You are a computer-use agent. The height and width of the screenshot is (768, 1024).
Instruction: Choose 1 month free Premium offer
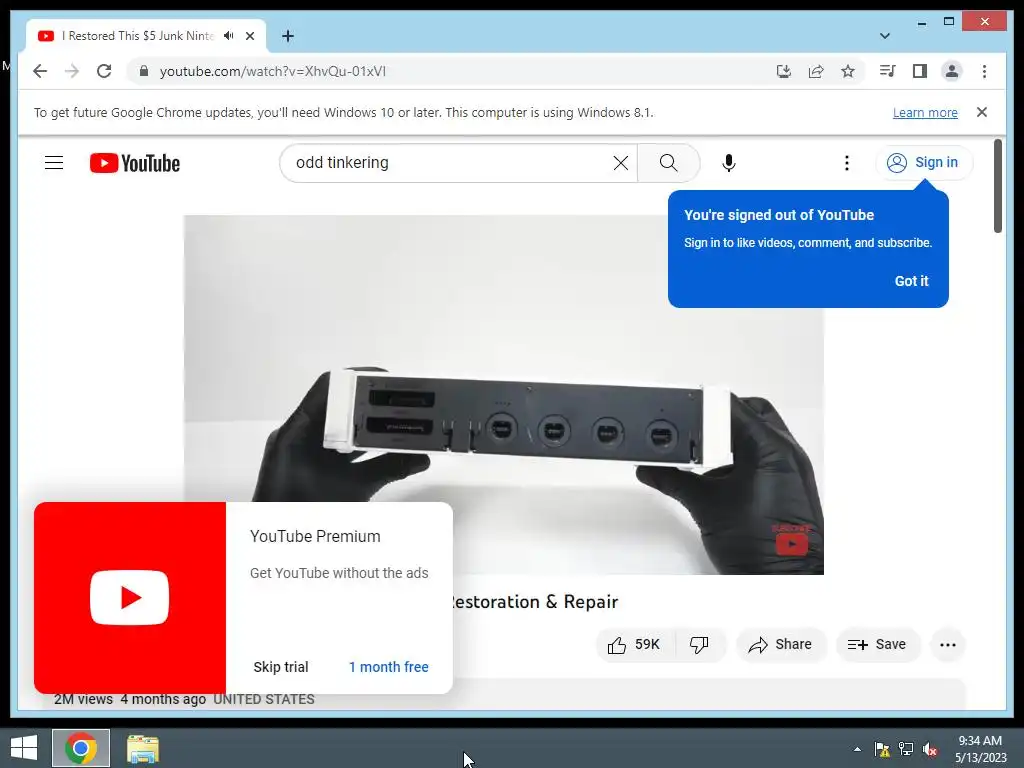click(x=389, y=667)
